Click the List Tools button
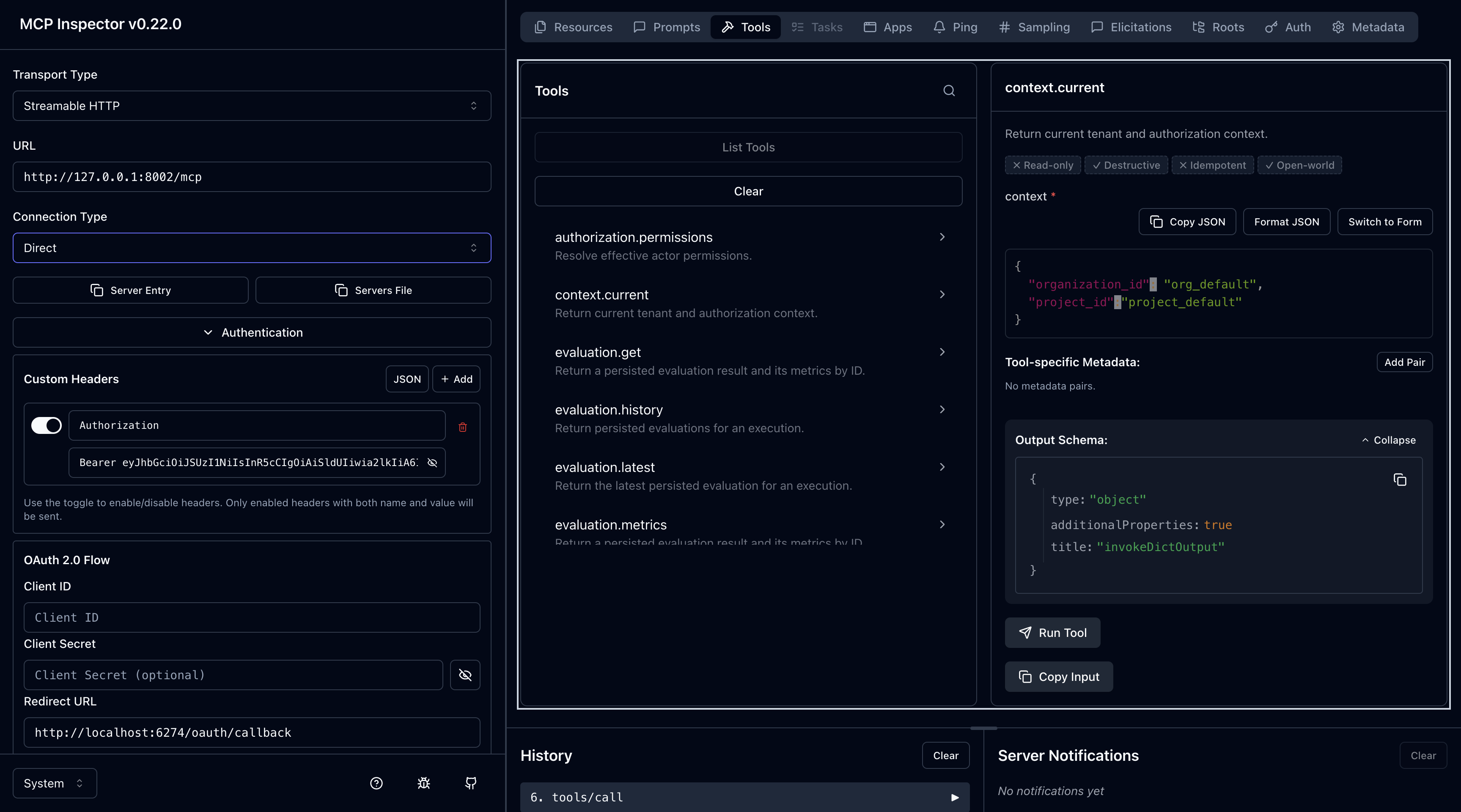The image size is (1461, 812). click(749, 148)
